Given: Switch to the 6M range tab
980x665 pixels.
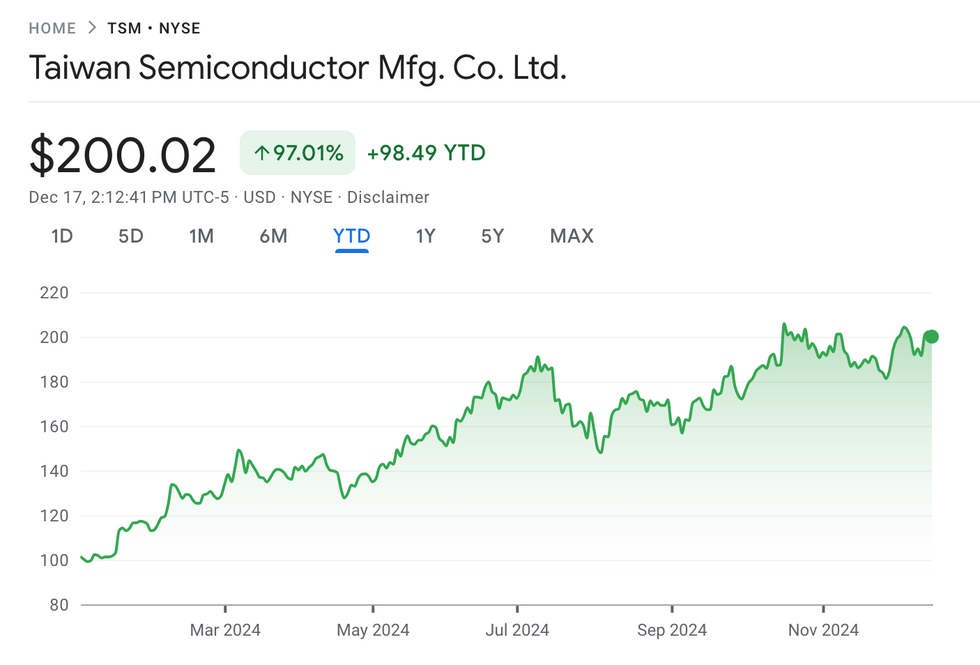Looking at the screenshot, I should [273, 236].
